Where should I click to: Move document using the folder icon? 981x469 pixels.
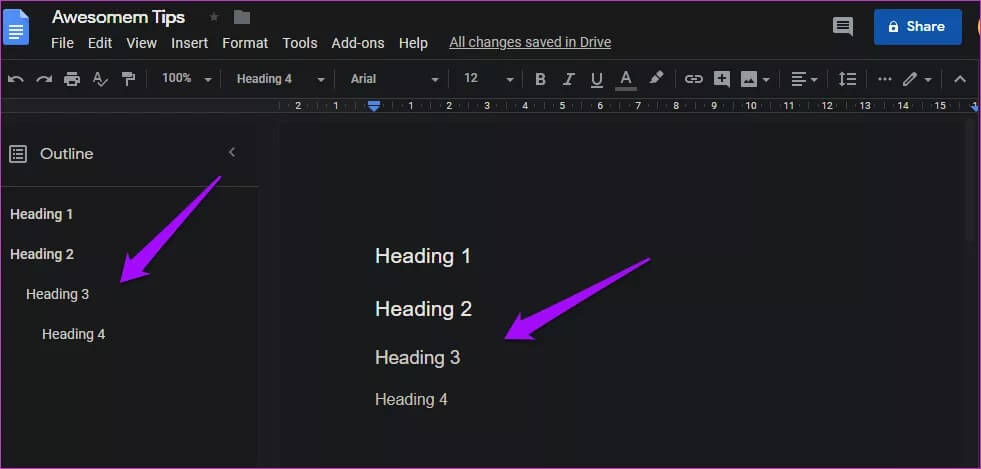coord(242,17)
